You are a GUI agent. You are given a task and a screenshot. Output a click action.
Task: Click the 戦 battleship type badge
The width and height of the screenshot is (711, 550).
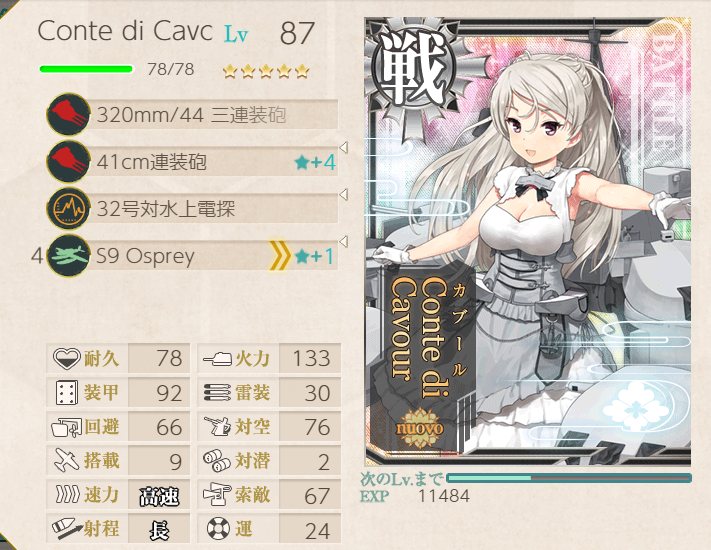click(412, 69)
